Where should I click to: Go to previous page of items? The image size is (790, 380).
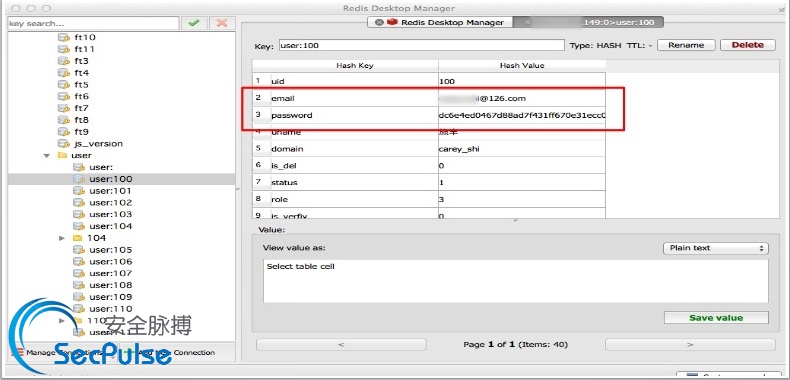pyautogui.click(x=341, y=345)
